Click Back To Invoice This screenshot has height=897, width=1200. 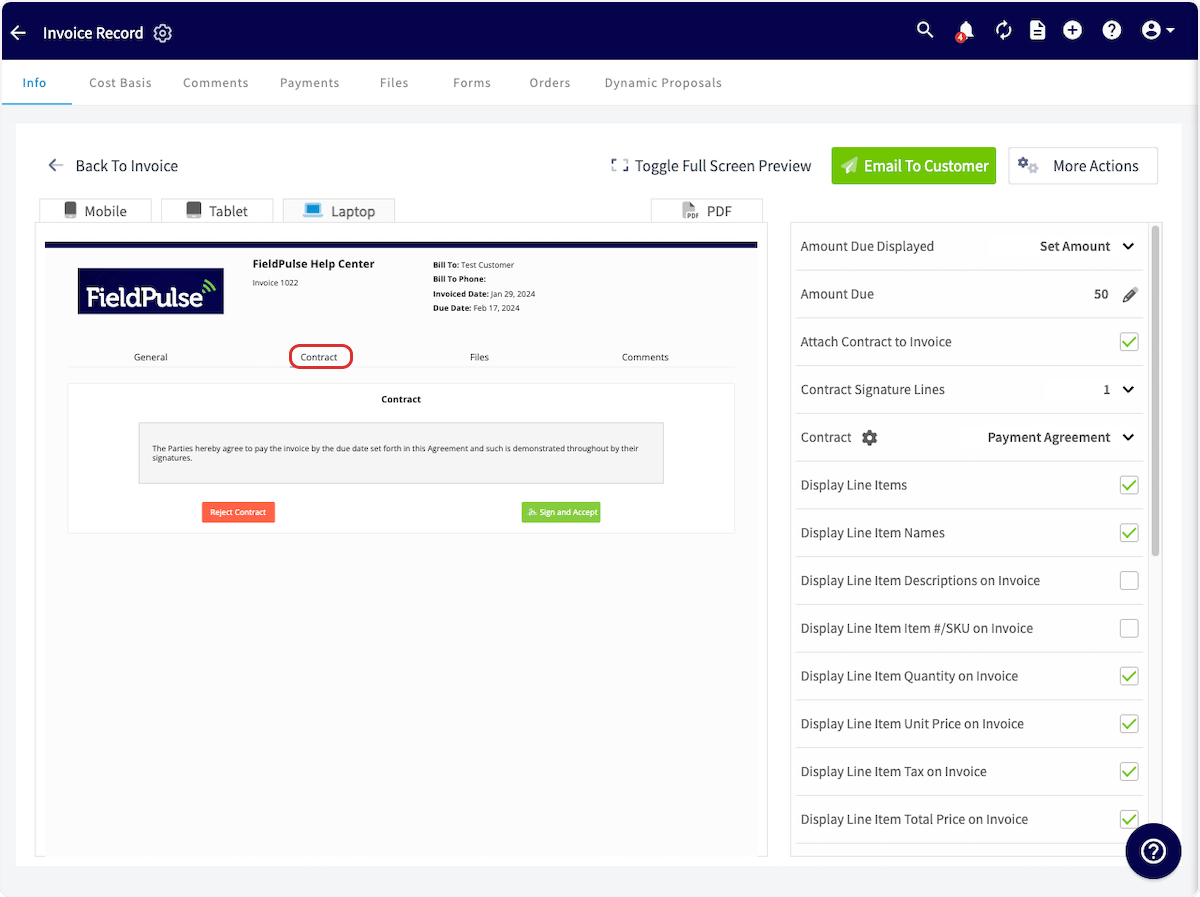click(x=113, y=166)
